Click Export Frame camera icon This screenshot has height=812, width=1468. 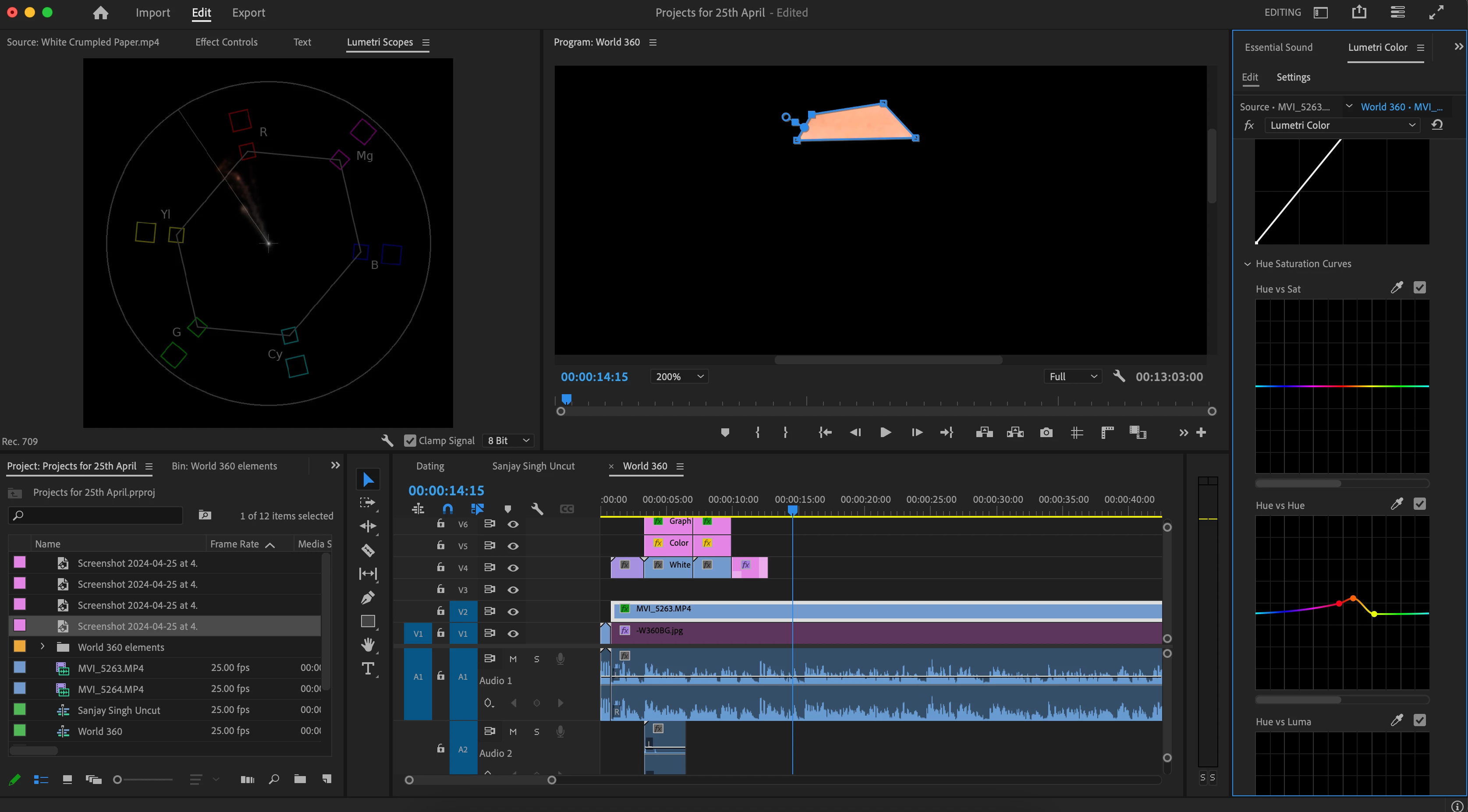1046,433
